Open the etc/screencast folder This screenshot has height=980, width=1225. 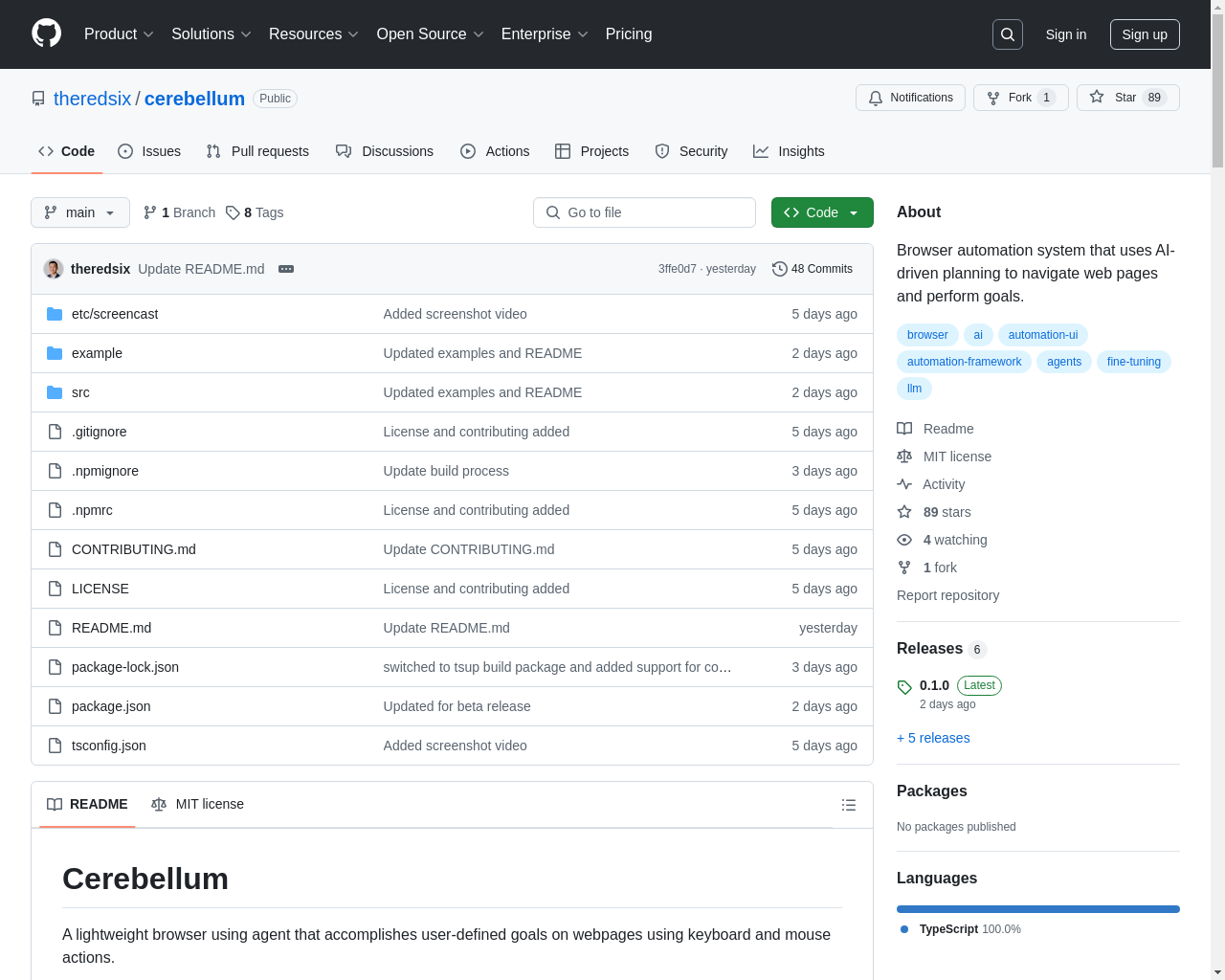coord(115,314)
